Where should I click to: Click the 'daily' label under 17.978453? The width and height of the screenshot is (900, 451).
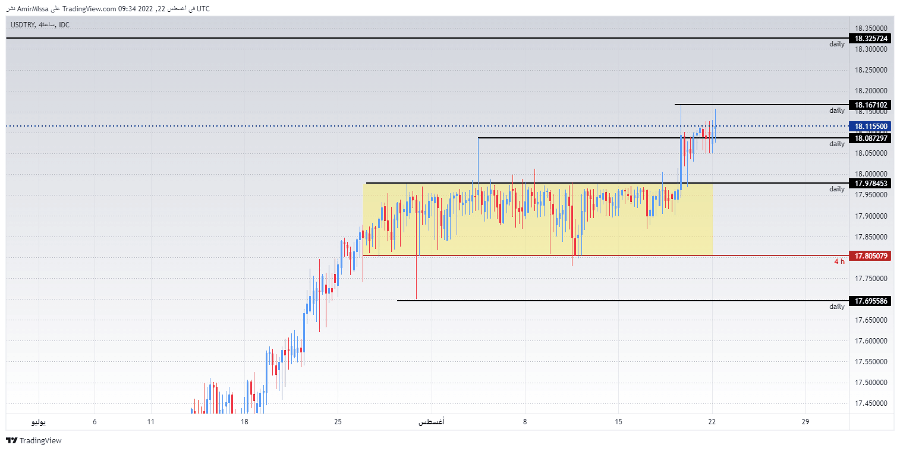(837, 189)
